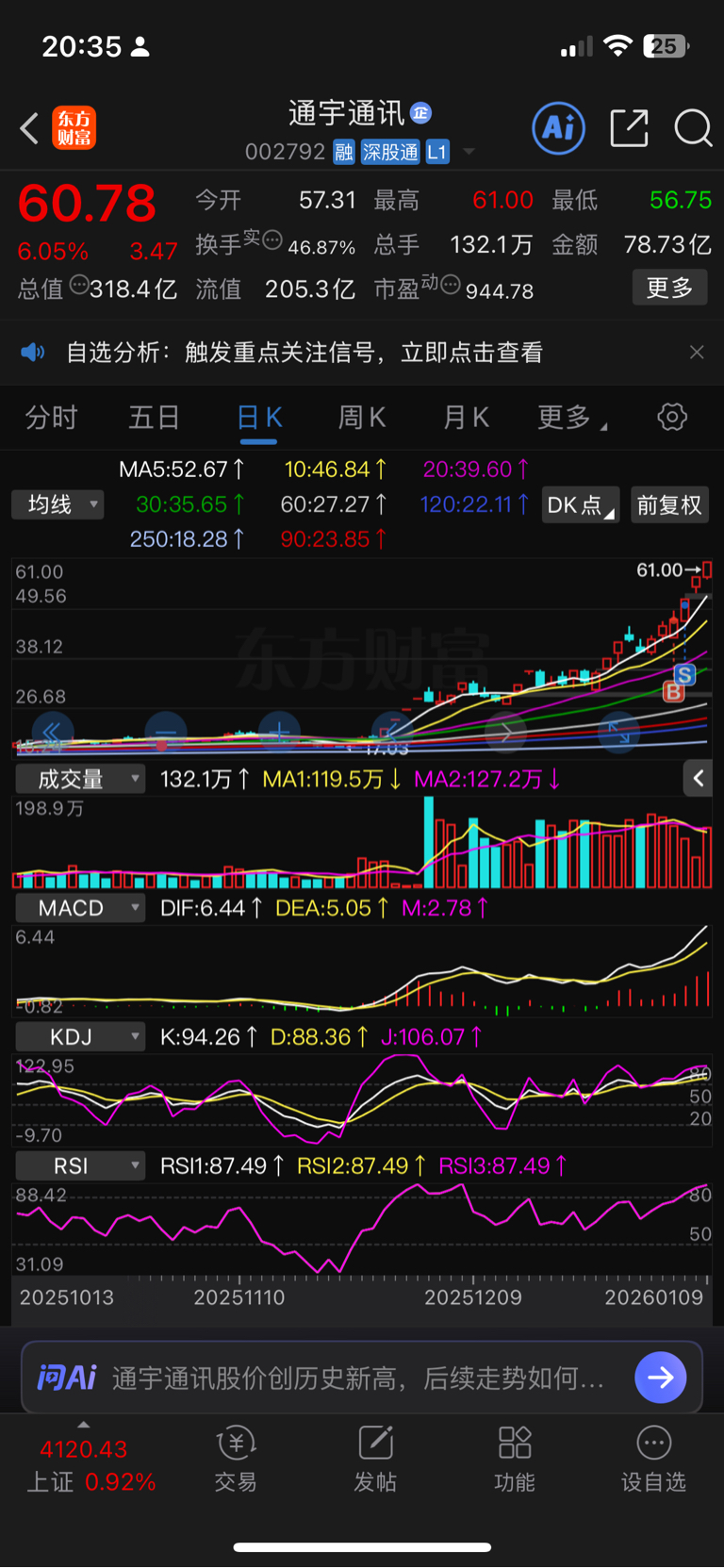The width and height of the screenshot is (724, 1568).
Task: Tap the L1 level badge
Action: (x=437, y=152)
